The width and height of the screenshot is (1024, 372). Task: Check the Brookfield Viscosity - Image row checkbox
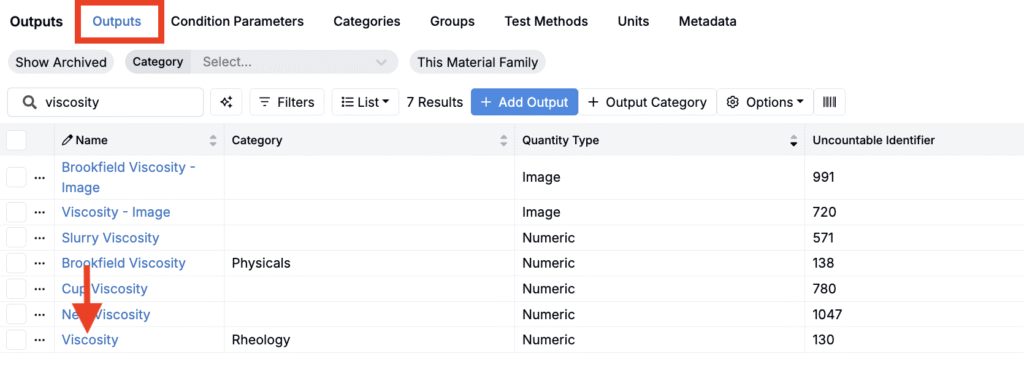pyautogui.click(x=16, y=177)
